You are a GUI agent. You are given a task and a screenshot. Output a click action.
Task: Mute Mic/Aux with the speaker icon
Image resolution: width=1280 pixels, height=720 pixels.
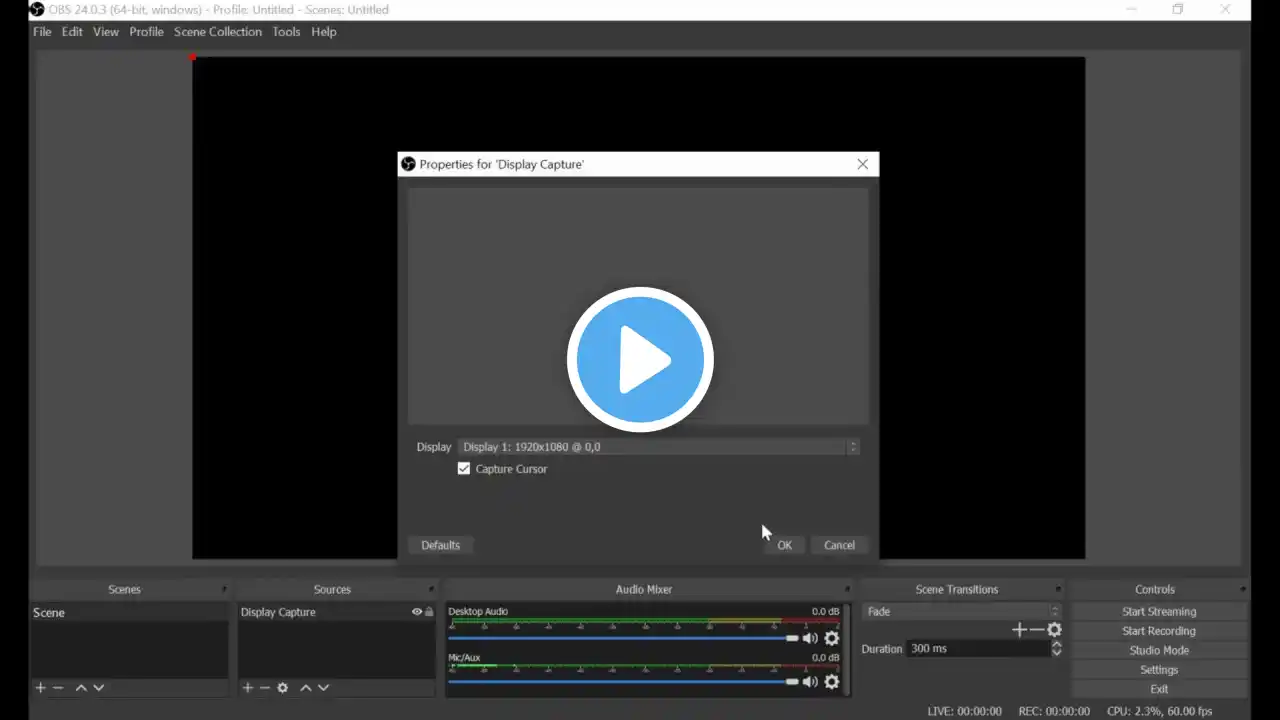[x=810, y=682]
